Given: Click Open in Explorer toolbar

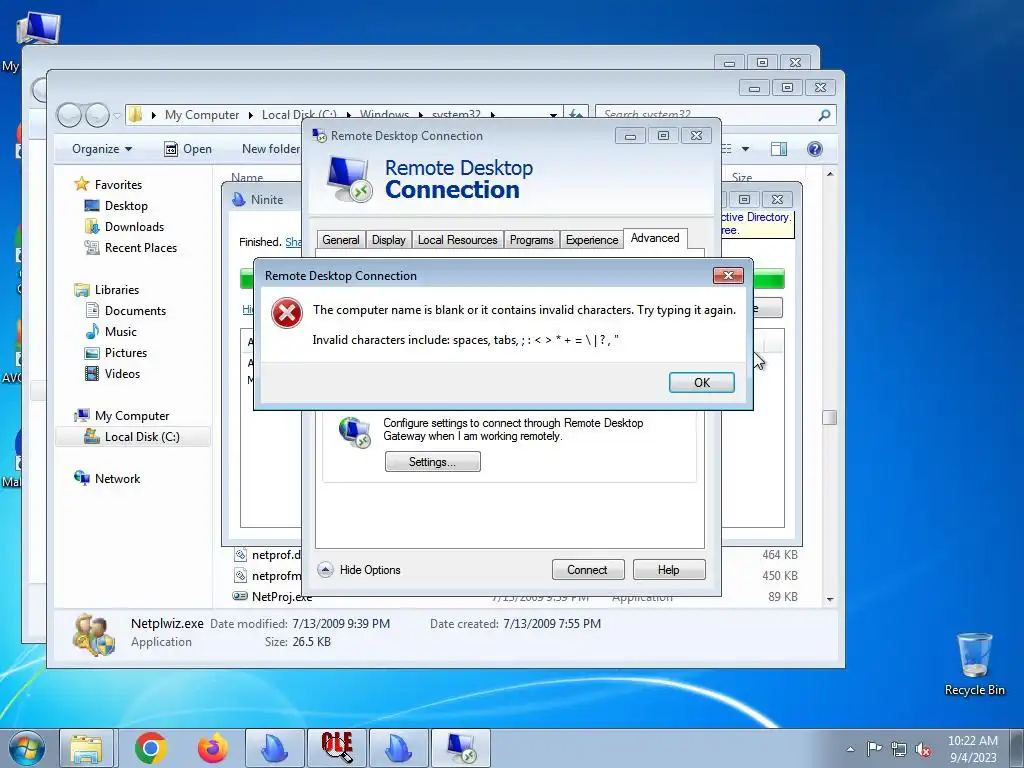Looking at the screenshot, I should pyautogui.click(x=188, y=149).
